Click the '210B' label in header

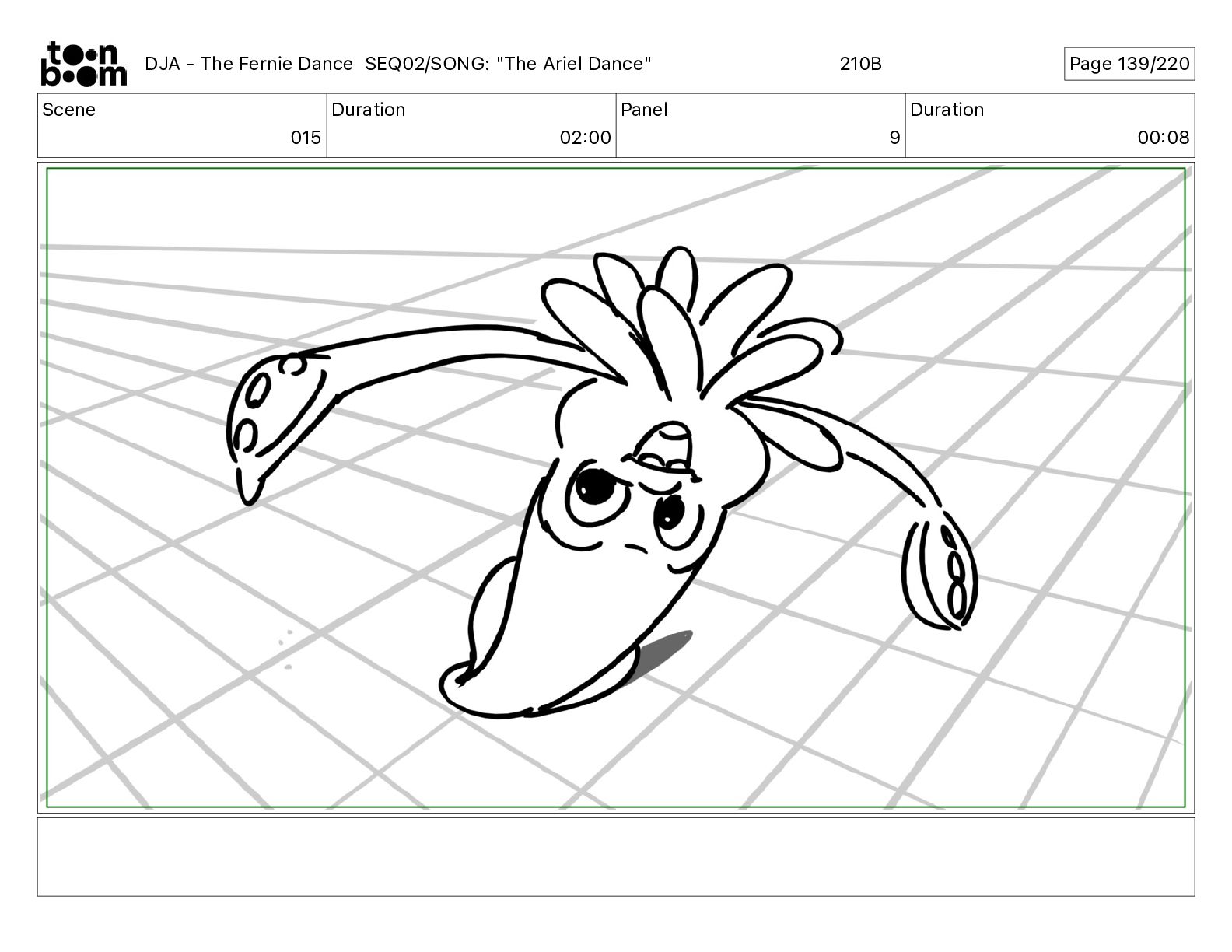pos(860,64)
